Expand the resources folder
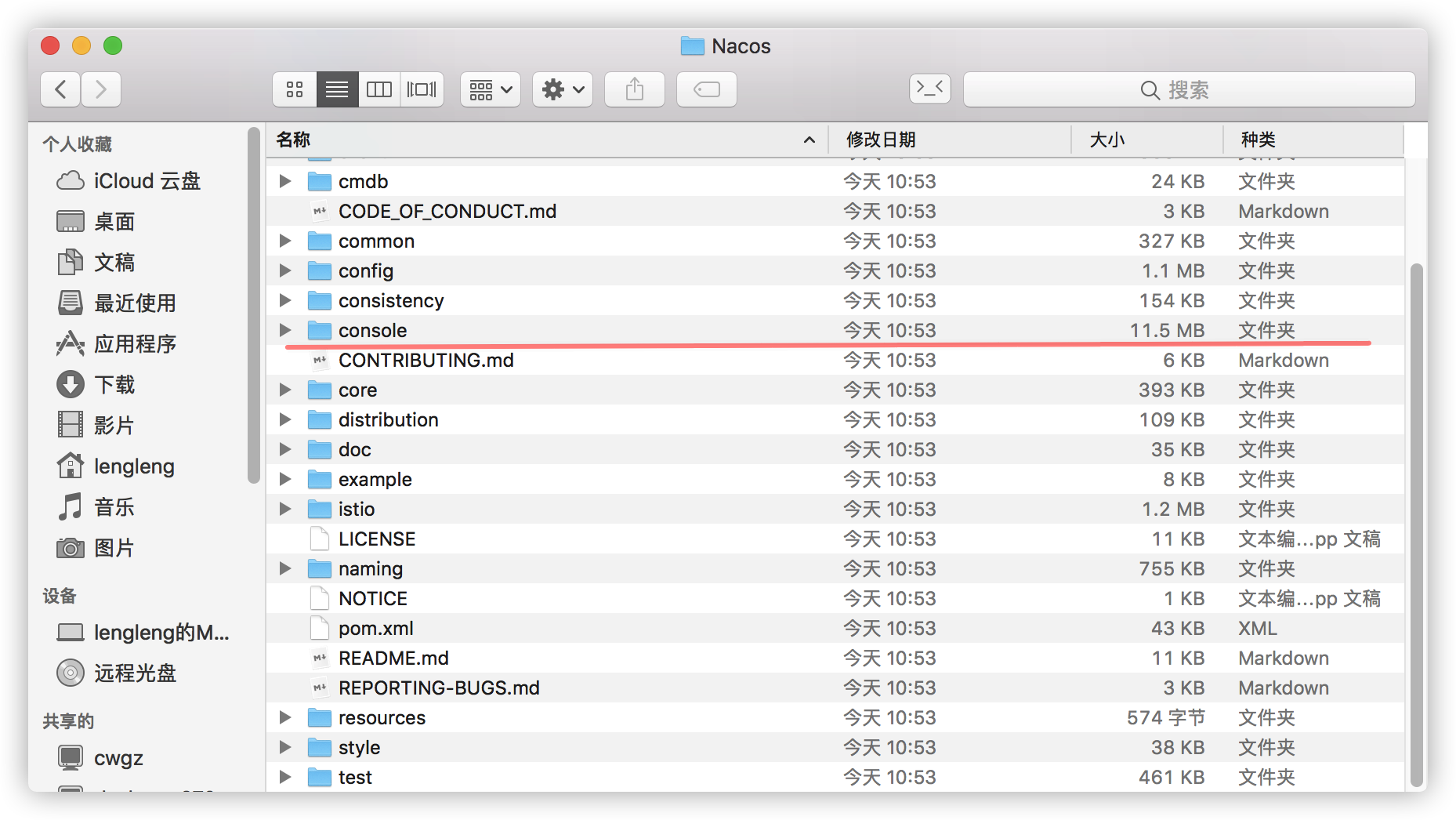This screenshot has width=1456, height=820. (285, 717)
